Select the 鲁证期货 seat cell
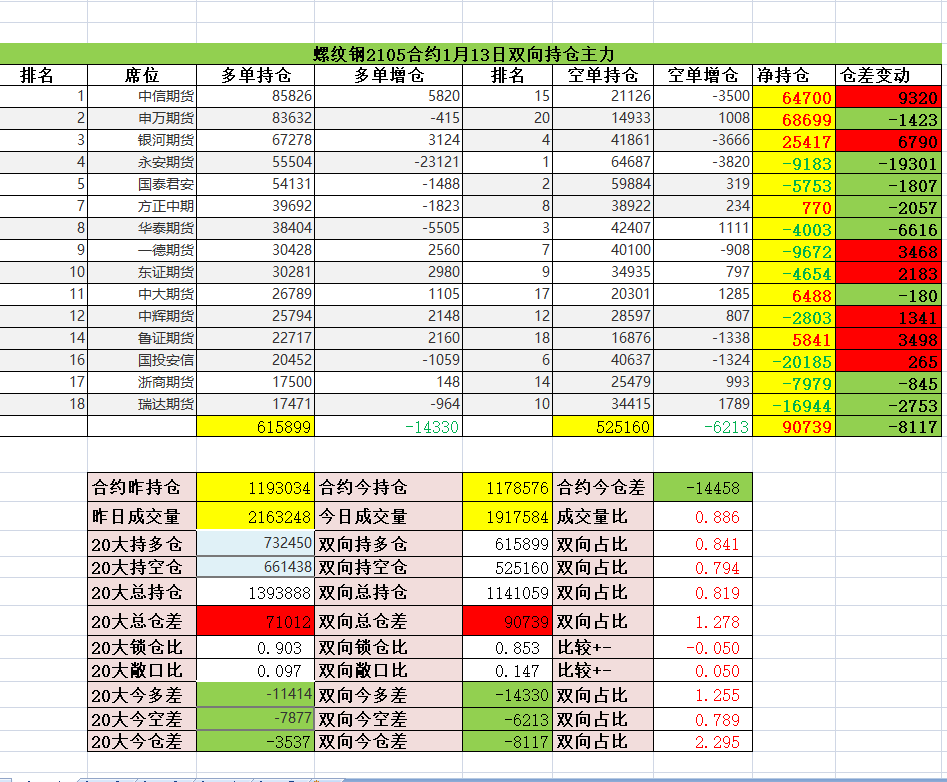This screenshot has height=782, width=947. coord(142,338)
